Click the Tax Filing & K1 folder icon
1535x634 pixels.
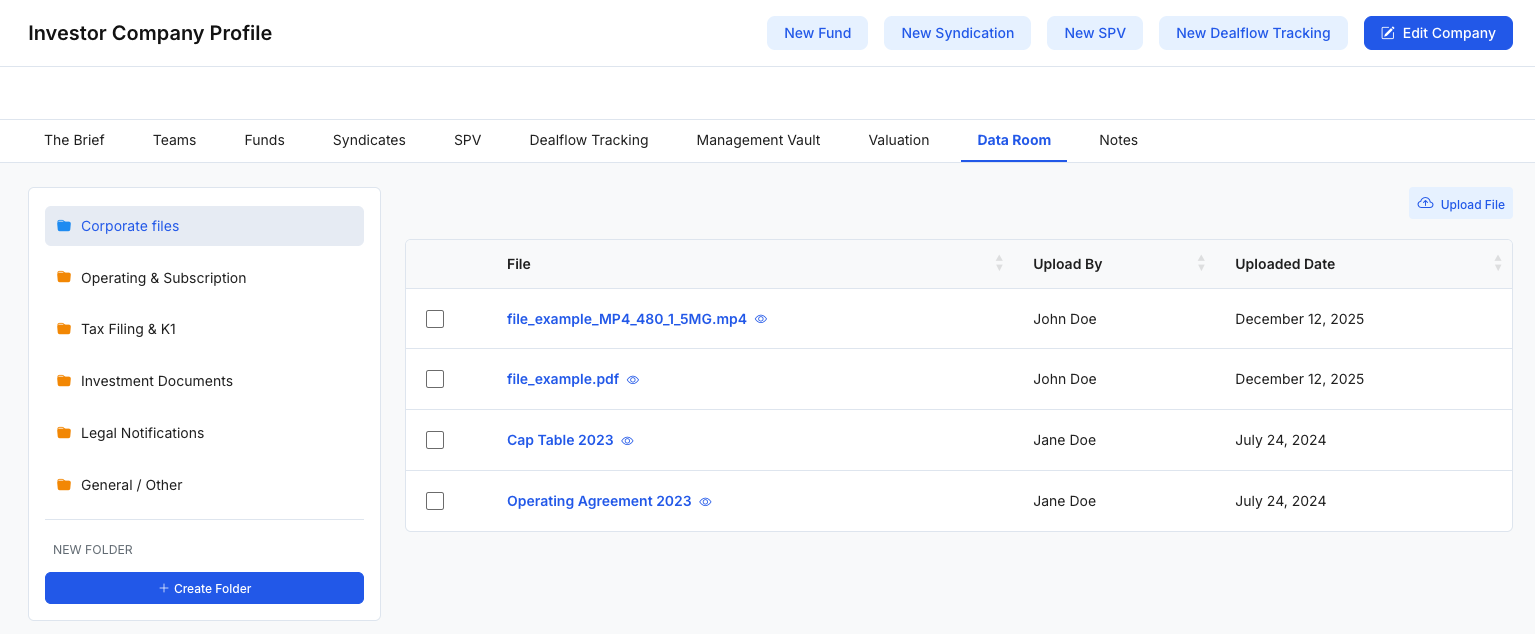(x=64, y=329)
